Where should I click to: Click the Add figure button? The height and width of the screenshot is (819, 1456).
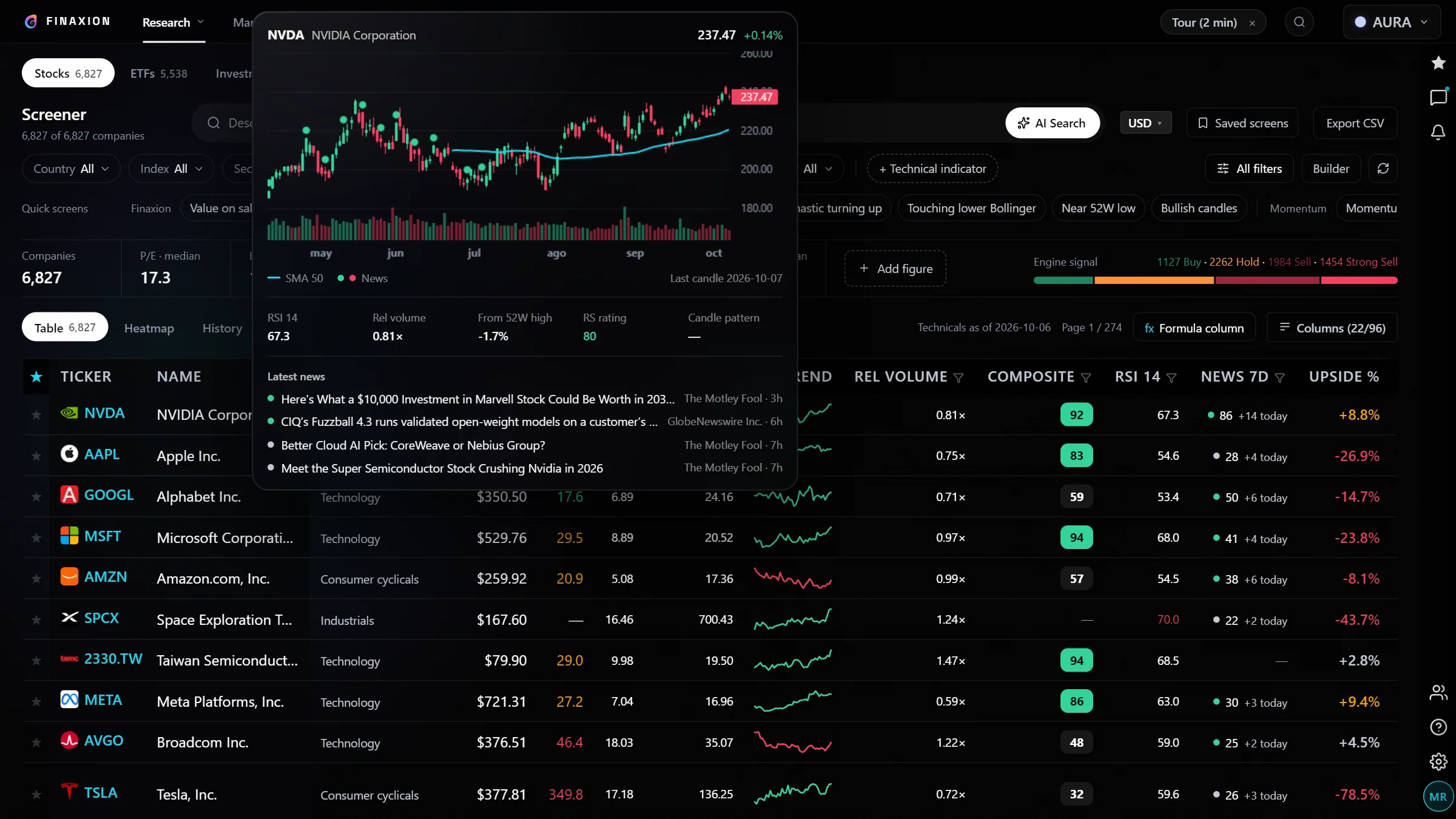click(x=895, y=269)
